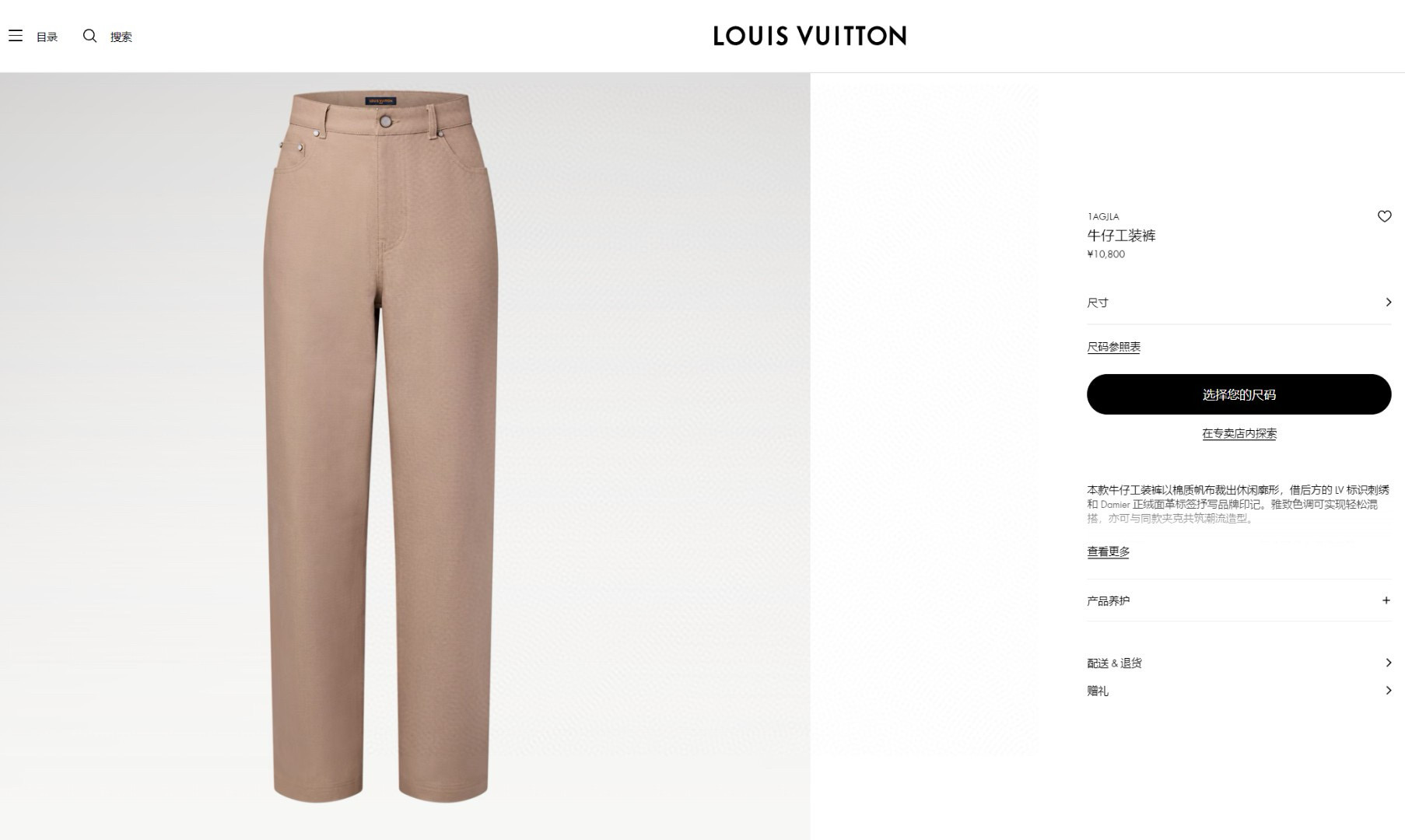Click the magnifying glass search icon
This screenshot has height=840, width=1405.
(90, 36)
